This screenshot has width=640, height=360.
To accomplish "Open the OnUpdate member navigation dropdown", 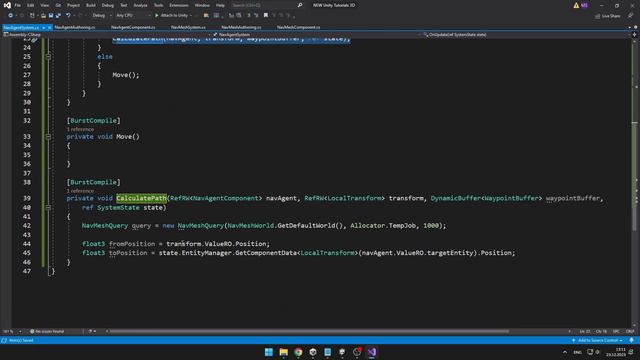I will (x=527, y=35).
